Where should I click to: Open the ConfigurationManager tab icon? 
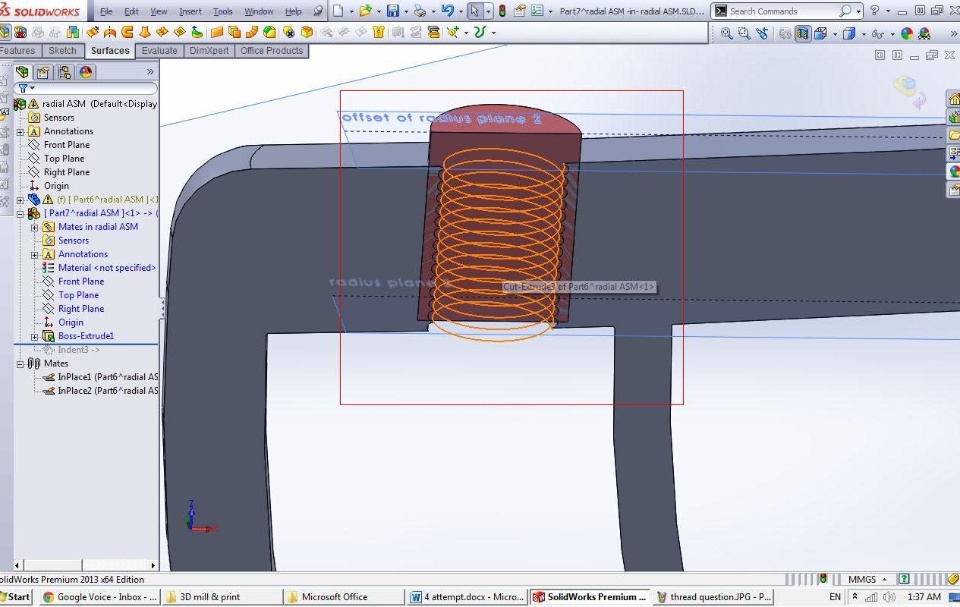(64, 72)
